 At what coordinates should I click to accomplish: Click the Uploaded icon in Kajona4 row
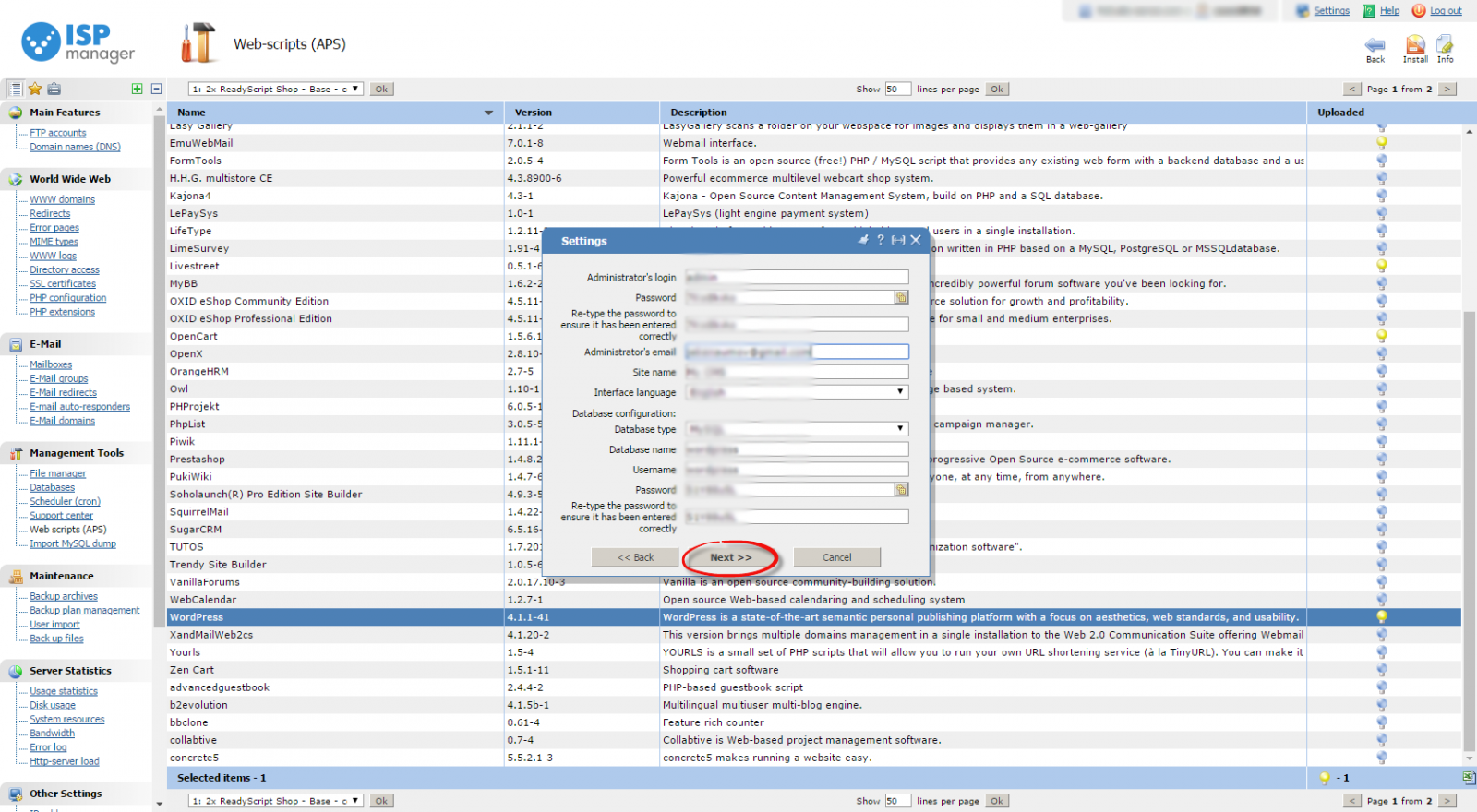[1382, 196]
